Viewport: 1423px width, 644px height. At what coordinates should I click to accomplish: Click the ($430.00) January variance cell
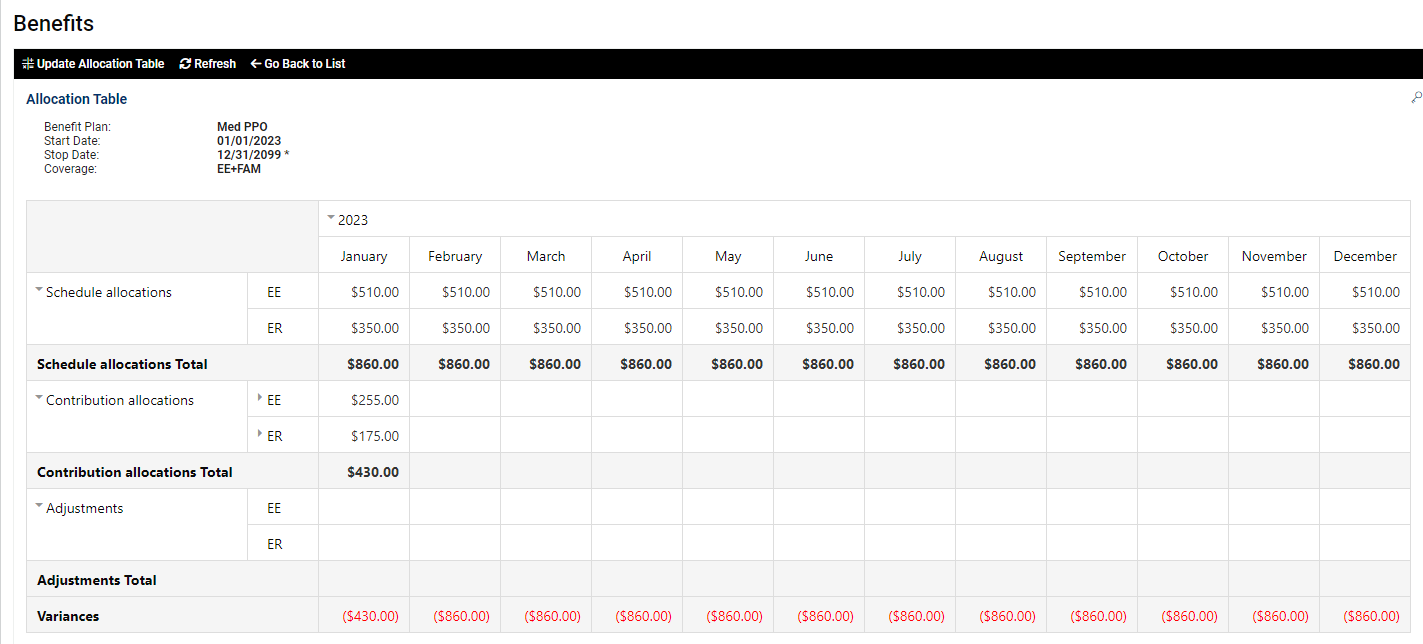tap(364, 616)
